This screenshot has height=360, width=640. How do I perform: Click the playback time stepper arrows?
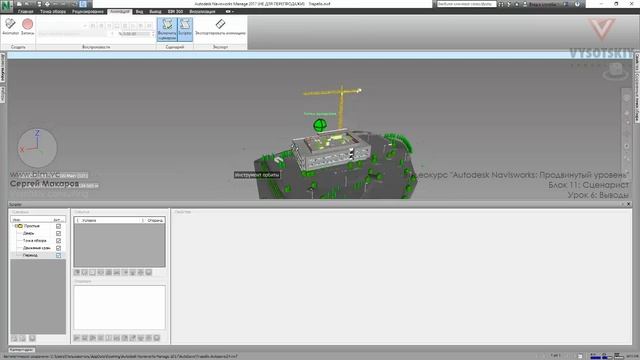(x=153, y=34)
